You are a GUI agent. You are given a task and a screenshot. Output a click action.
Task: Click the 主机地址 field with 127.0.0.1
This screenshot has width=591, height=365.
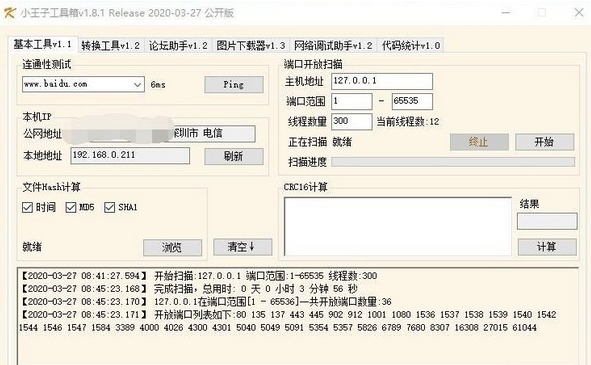[x=382, y=81]
